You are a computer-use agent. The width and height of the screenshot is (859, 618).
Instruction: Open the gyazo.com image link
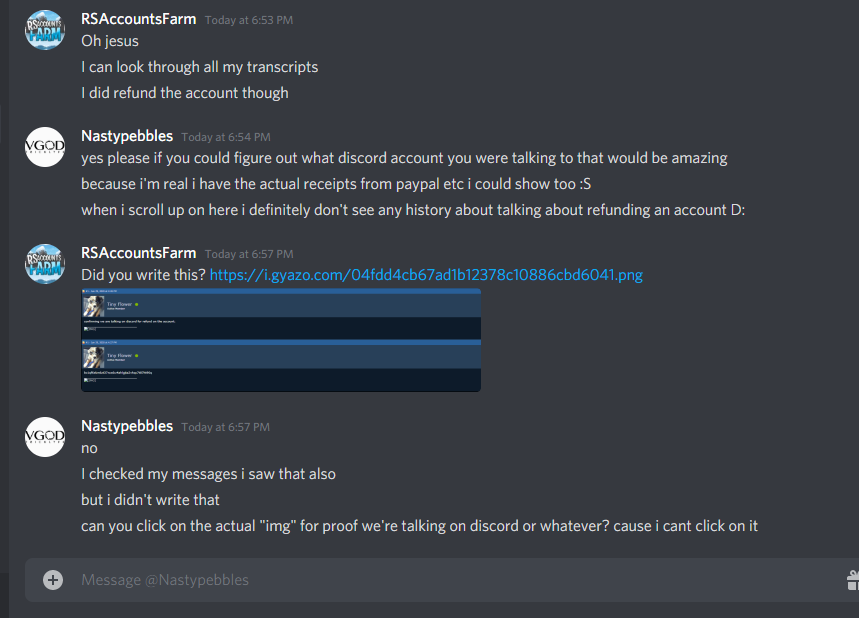click(426, 275)
